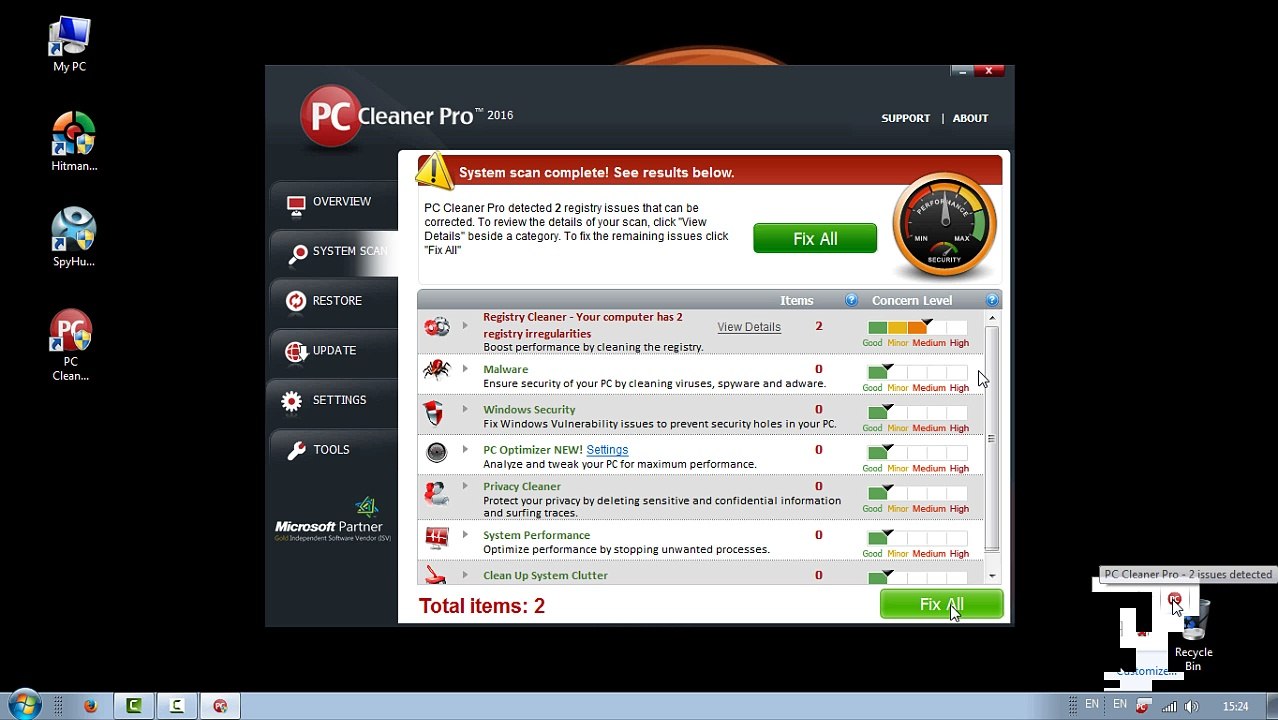Open the Windows Start menu
The height and width of the screenshot is (720, 1278).
pos(24,705)
